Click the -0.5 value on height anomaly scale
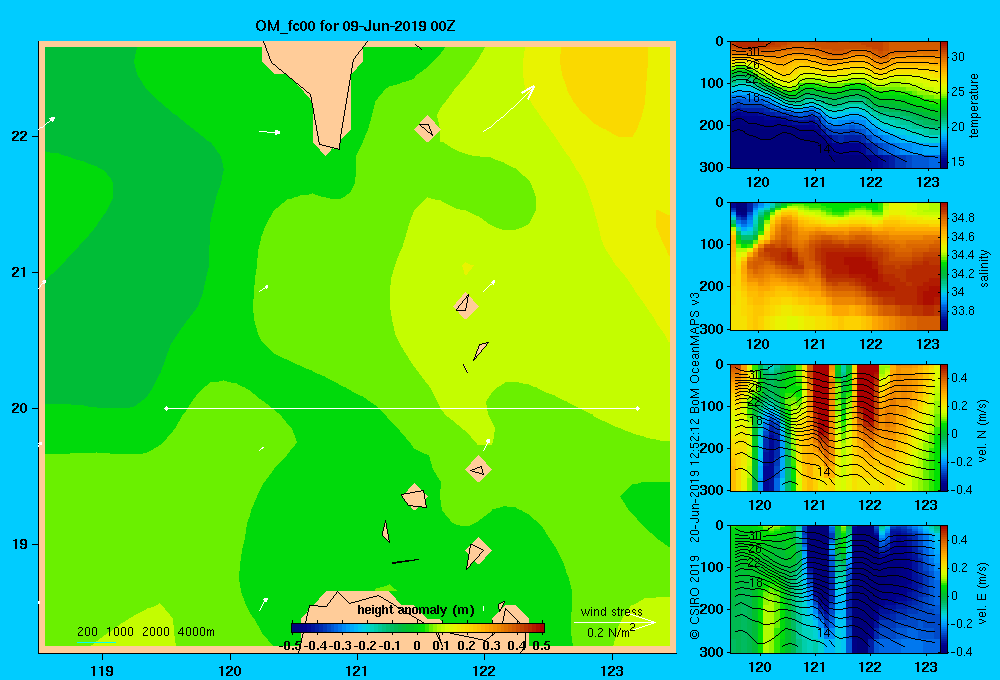 tap(290, 646)
